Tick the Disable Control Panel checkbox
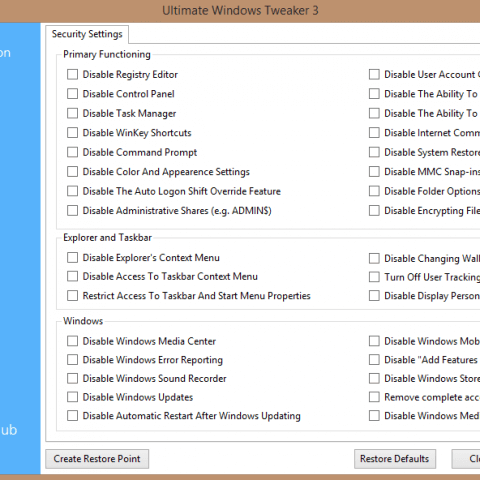This screenshot has width=480, height=480. pyautogui.click(x=72, y=94)
